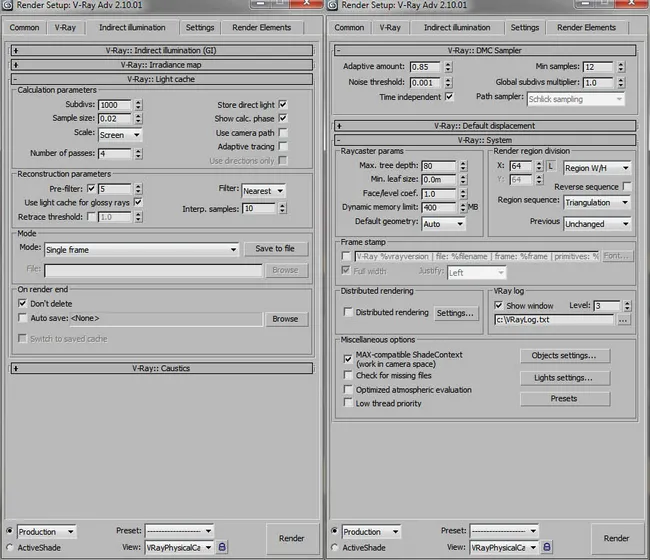Screen dimensions: 650x560
Task: Click Subdivs value field
Action: (x=115, y=105)
